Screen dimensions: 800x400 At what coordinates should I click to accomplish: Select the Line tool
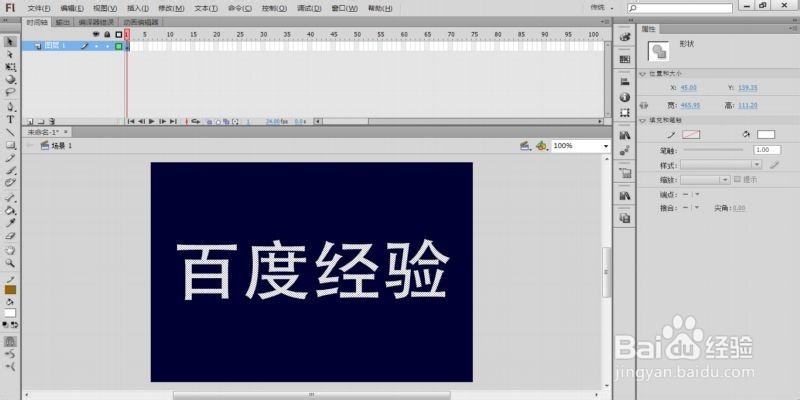(x=10, y=133)
